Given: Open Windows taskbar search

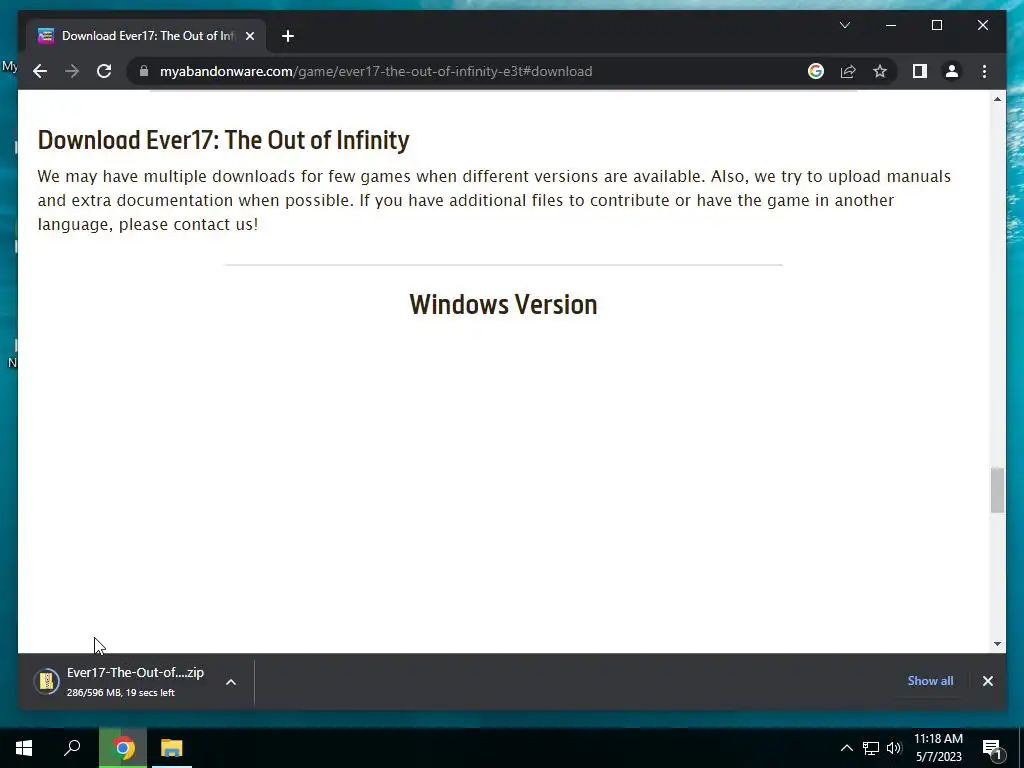Looking at the screenshot, I should pos(72,748).
